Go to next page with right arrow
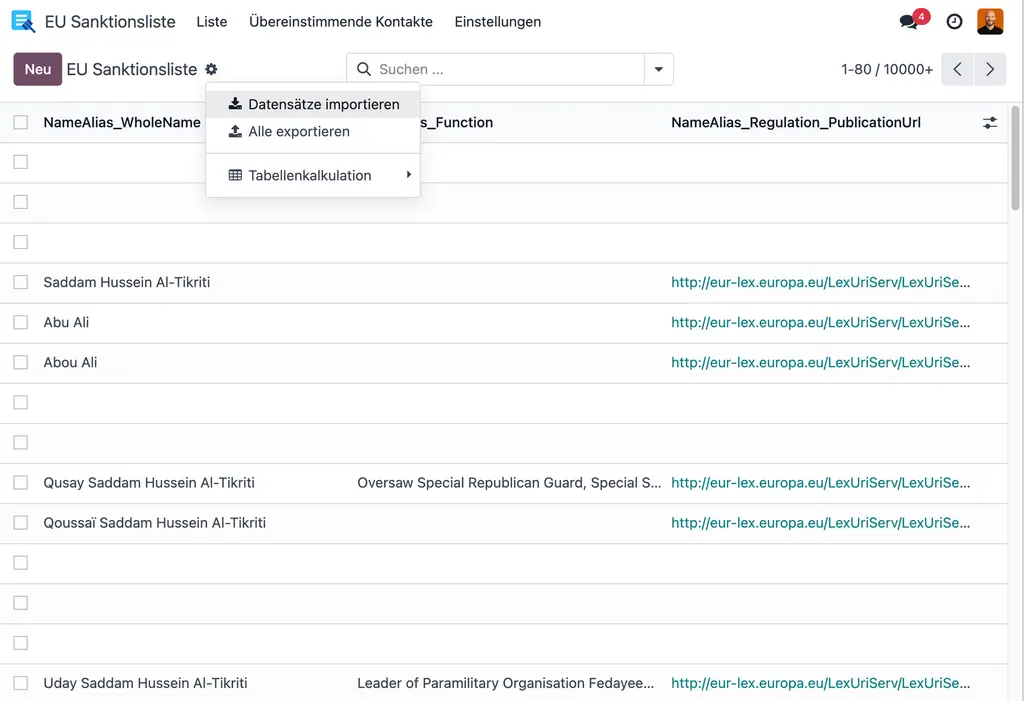 click(x=989, y=69)
